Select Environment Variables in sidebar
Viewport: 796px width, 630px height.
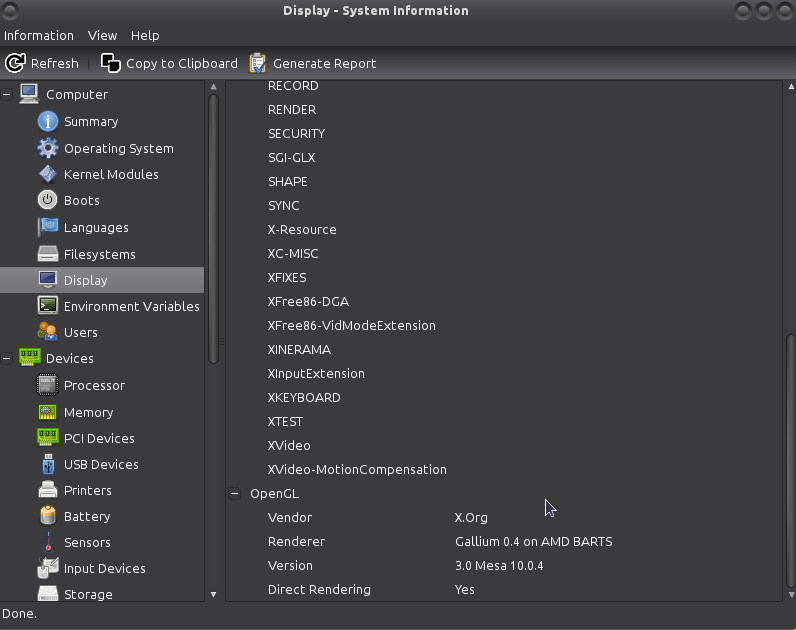[131, 306]
